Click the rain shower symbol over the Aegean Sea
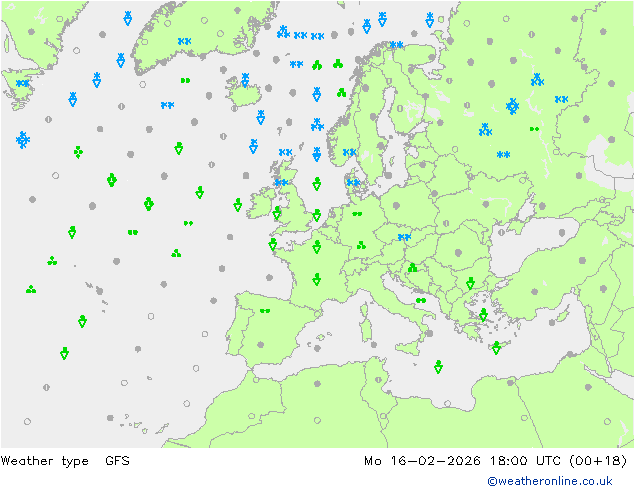Image resolution: width=634 pixels, height=490 pixels. (x=483, y=315)
